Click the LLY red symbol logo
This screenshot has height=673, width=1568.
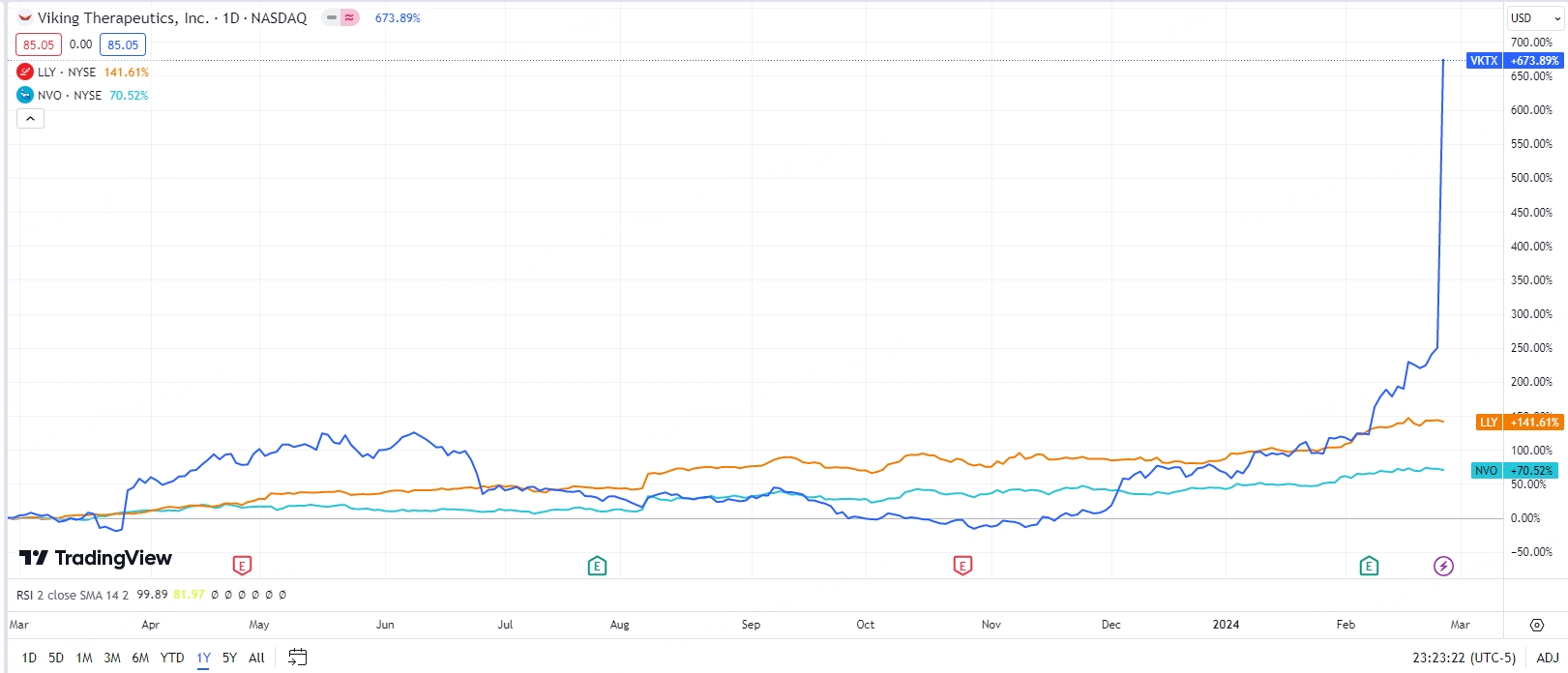point(25,72)
